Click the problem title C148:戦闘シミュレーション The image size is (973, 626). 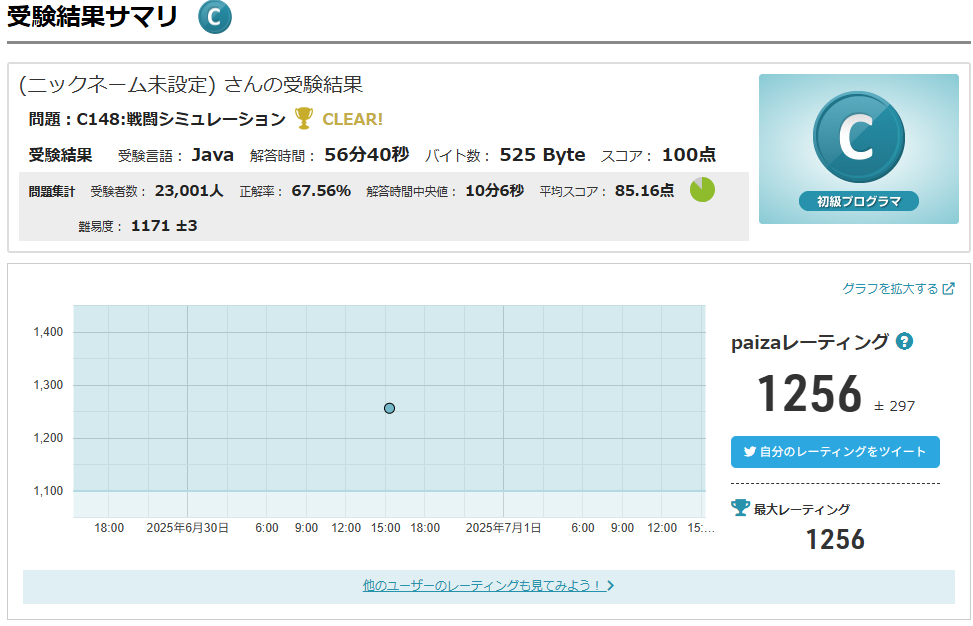click(x=181, y=119)
